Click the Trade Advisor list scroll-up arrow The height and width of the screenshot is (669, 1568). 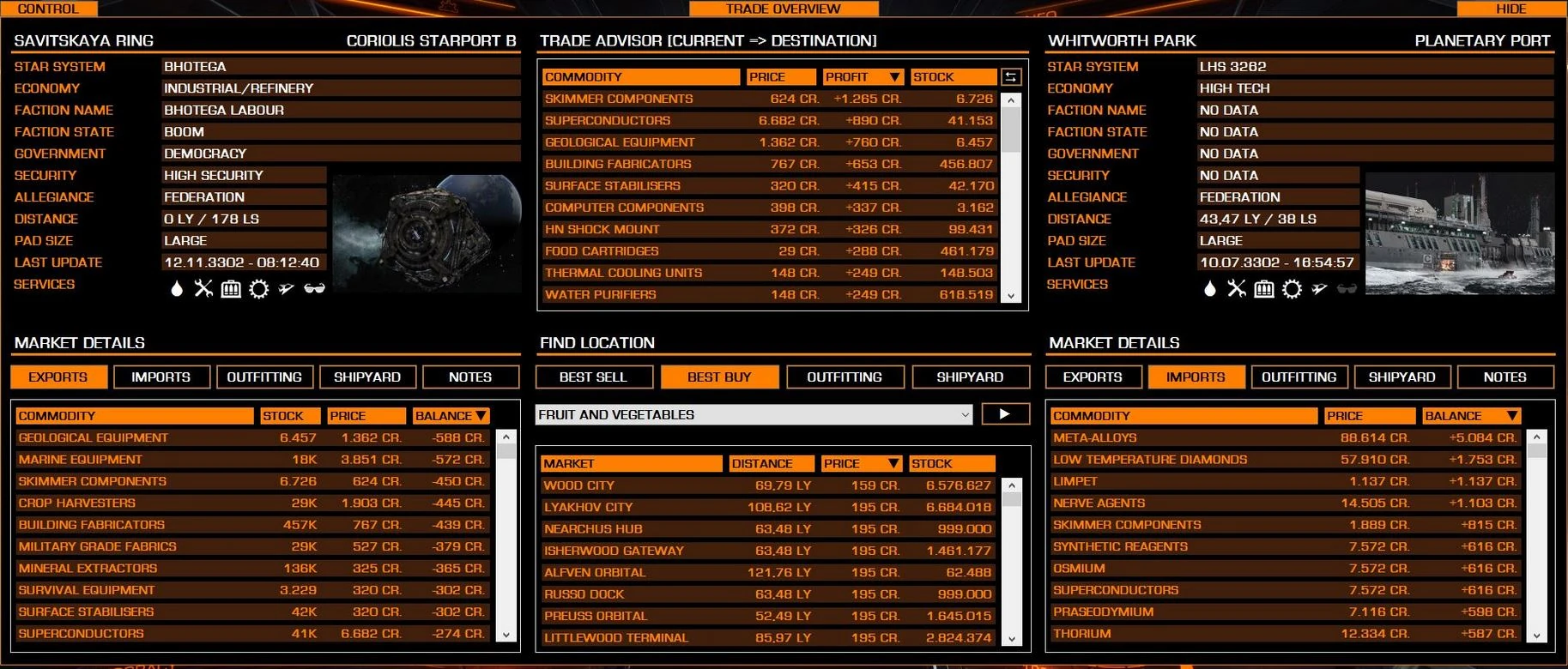click(1011, 100)
